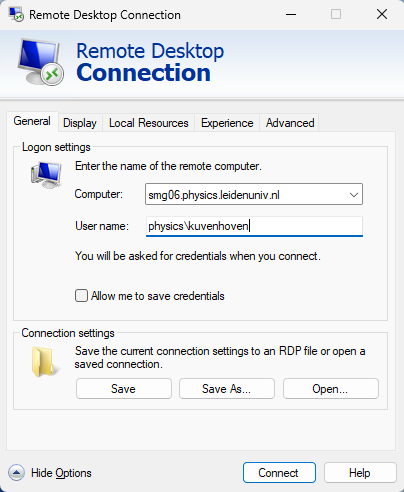Expand the Computer name dropdown arrow
The image size is (404, 492).
[x=354, y=194]
